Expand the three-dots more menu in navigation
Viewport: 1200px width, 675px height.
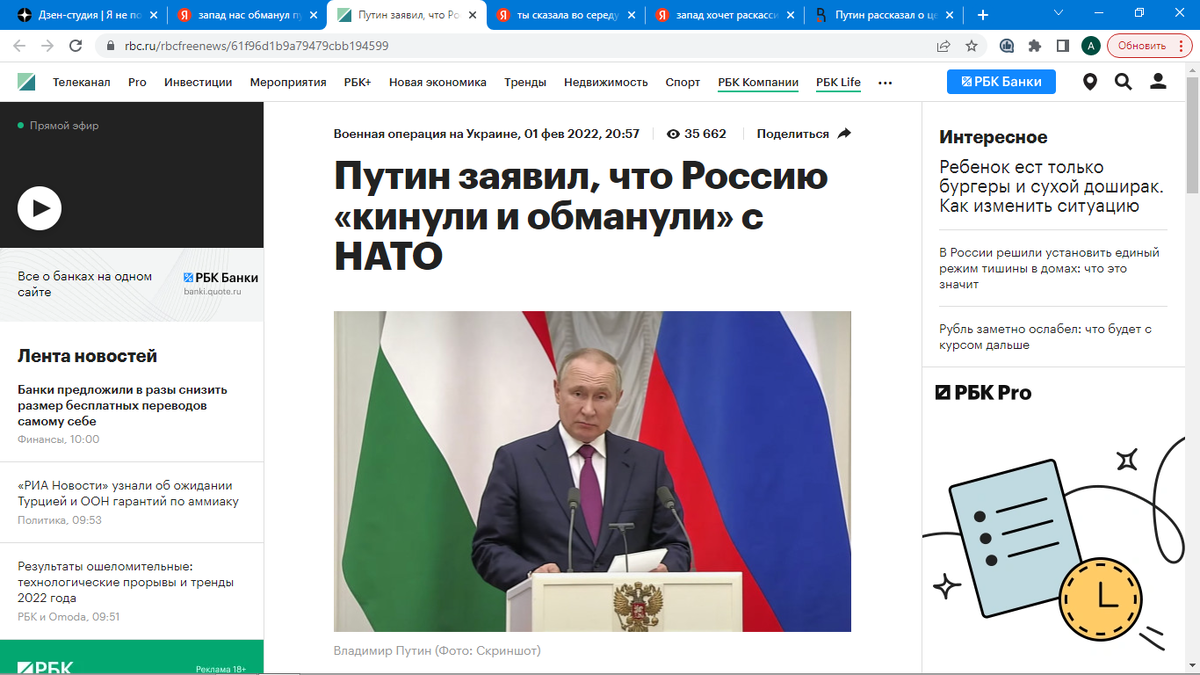(884, 83)
